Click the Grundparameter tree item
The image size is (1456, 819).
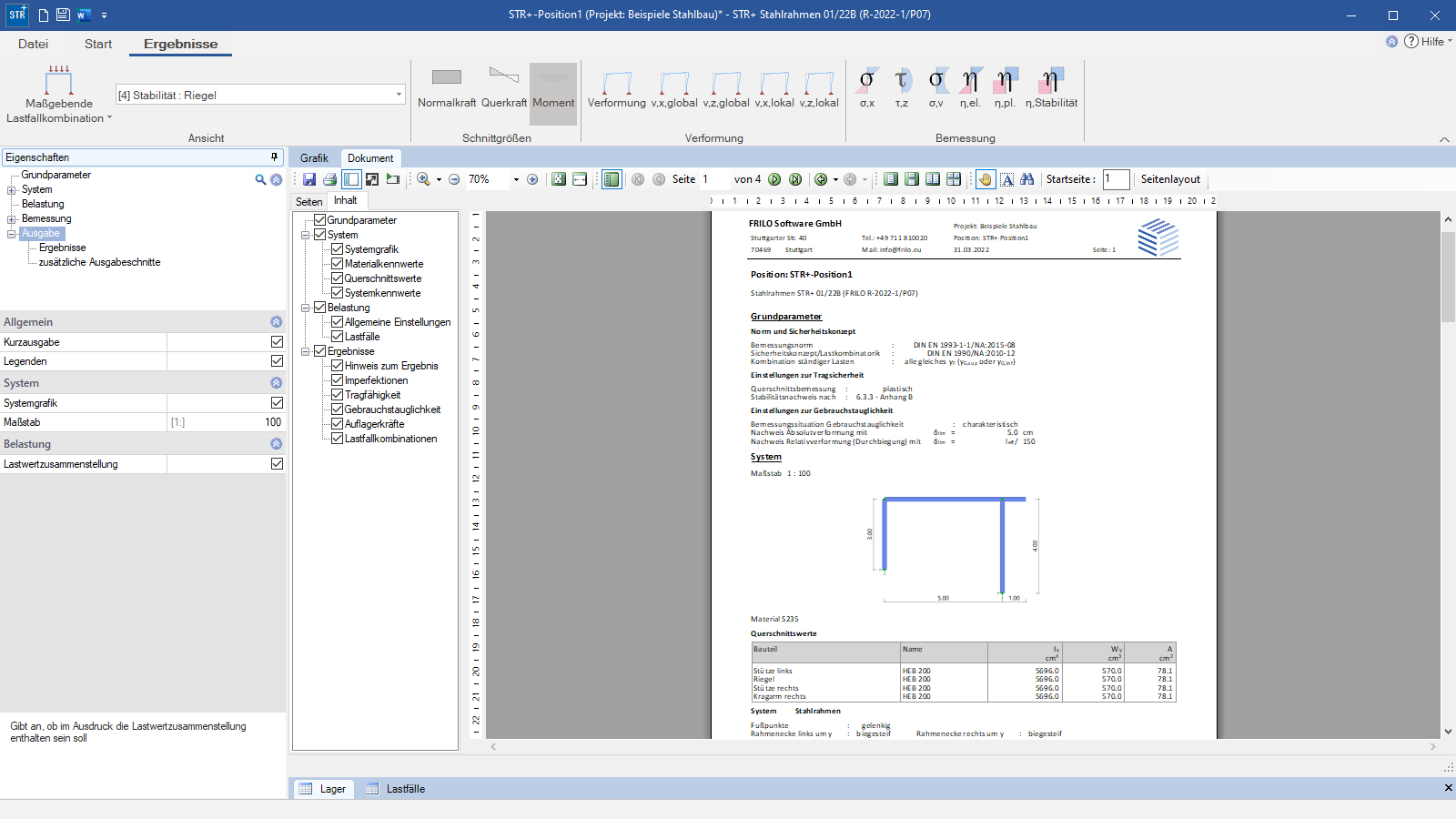[x=56, y=175]
